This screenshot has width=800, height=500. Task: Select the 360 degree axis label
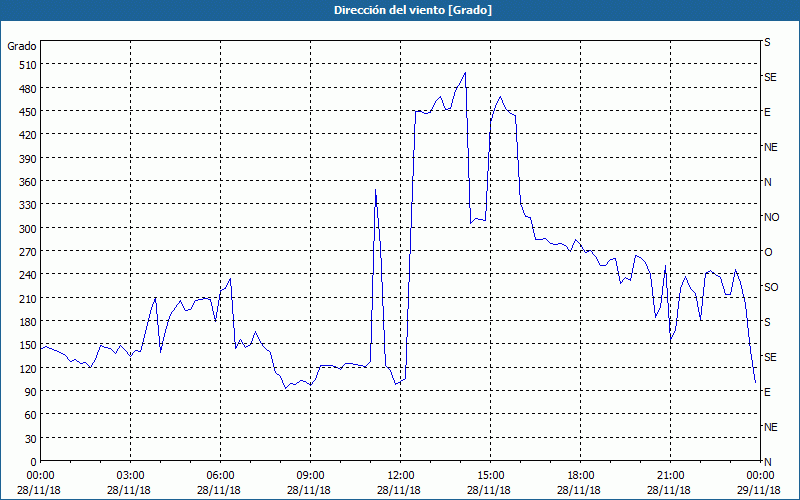28,182
